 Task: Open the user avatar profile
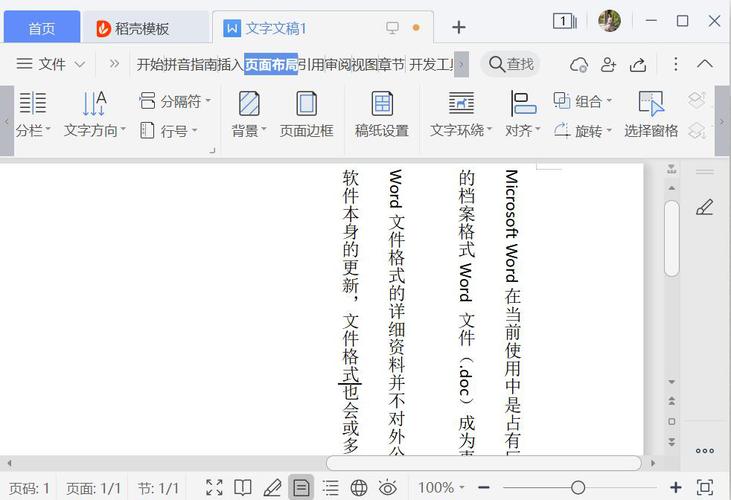pyautogui.click(x=609, y=21)
